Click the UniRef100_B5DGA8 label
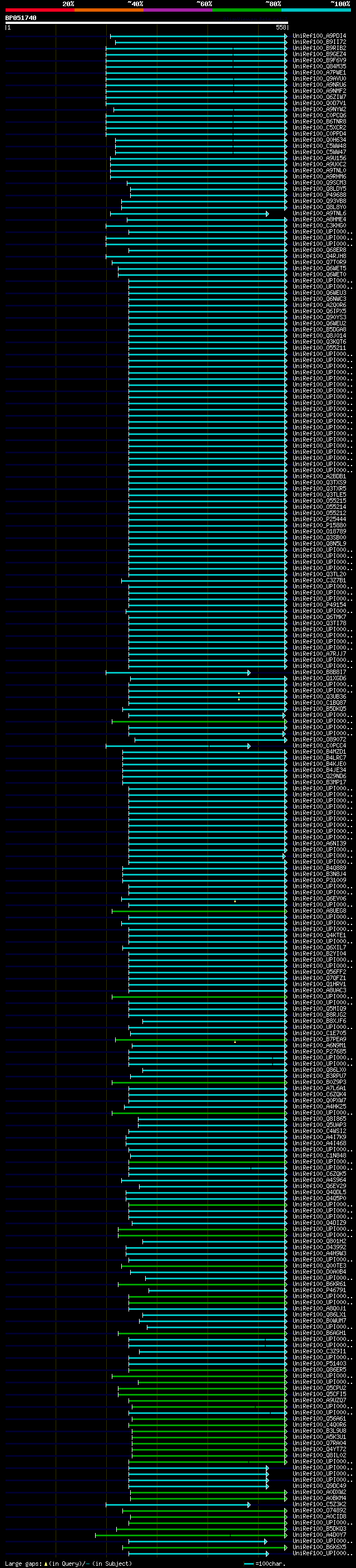 tap(319, 330)
